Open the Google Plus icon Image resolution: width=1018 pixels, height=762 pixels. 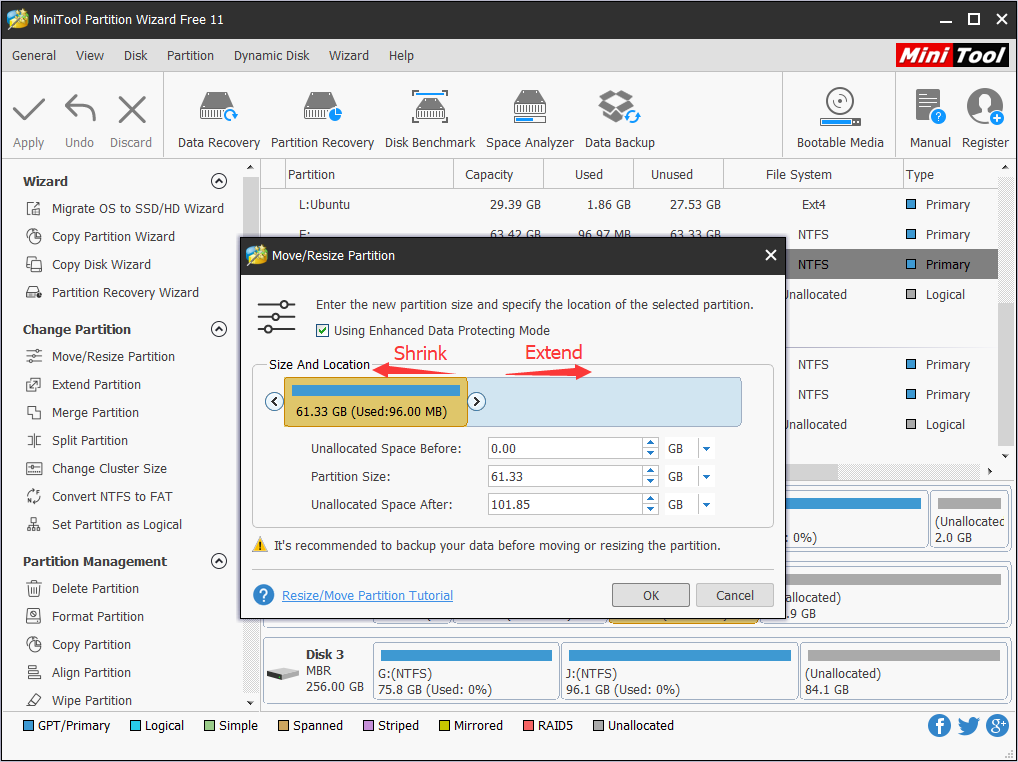[997, 725]
